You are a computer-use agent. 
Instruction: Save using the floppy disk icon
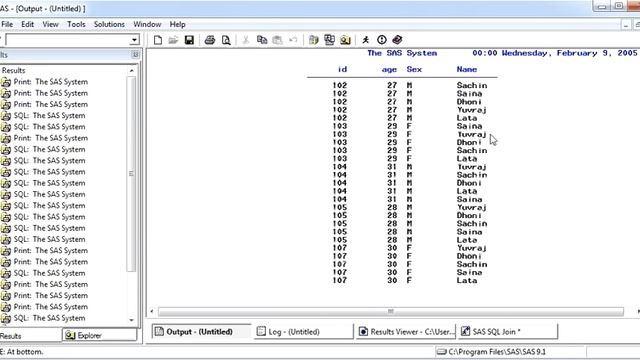click(189, 40)
